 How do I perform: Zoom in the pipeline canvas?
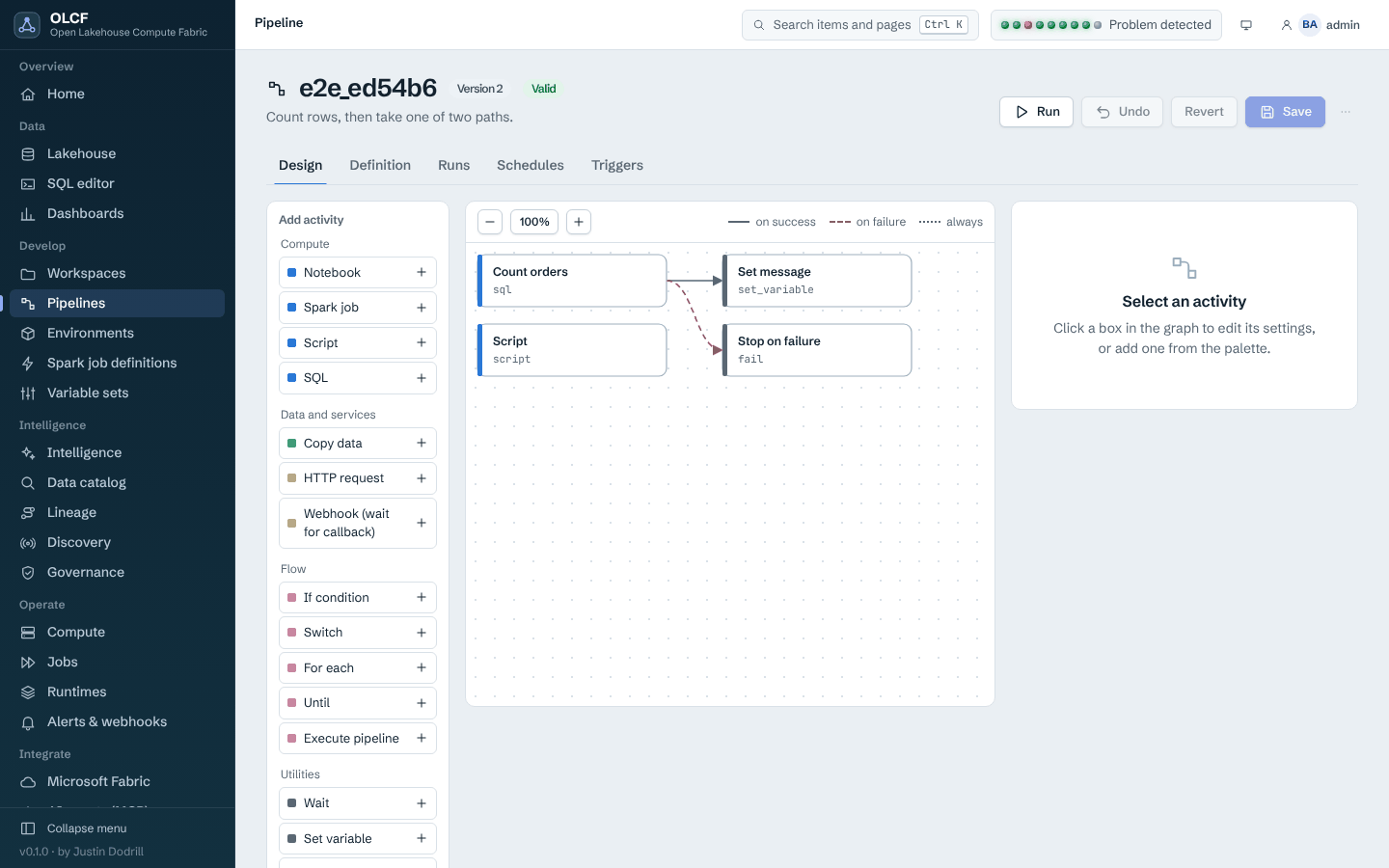coord(579,222)
